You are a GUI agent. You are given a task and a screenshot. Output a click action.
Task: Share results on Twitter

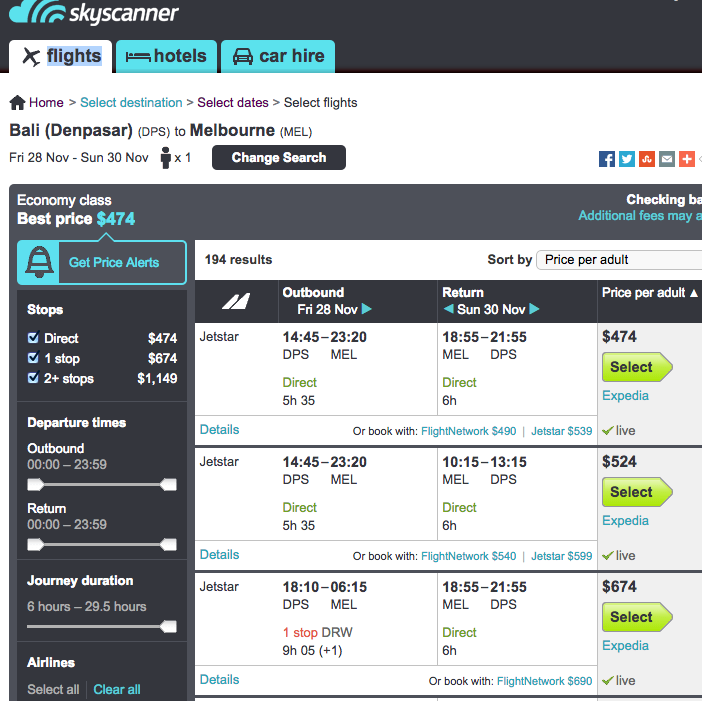[627, 159]
